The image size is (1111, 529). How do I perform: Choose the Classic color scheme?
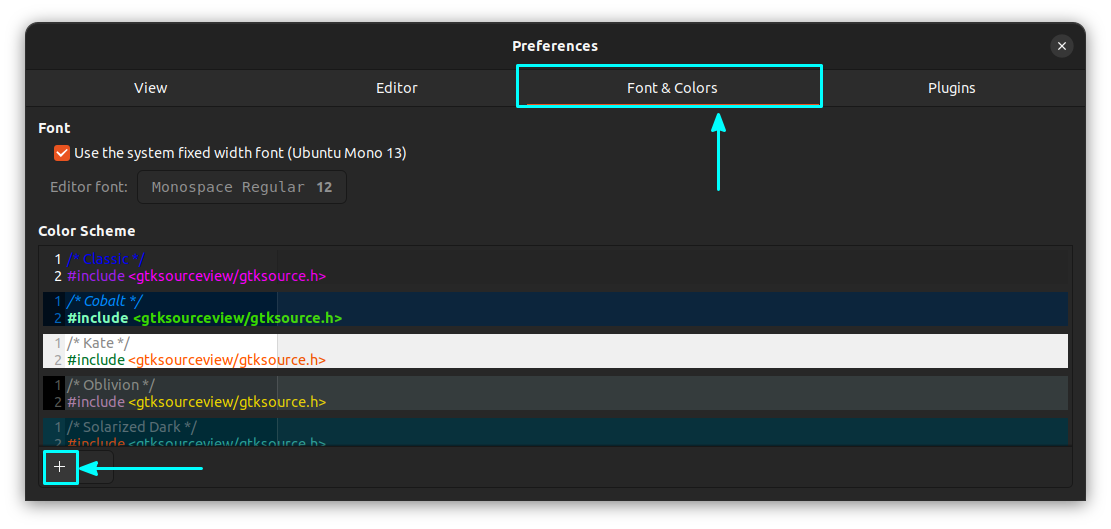tap(555, 268)
